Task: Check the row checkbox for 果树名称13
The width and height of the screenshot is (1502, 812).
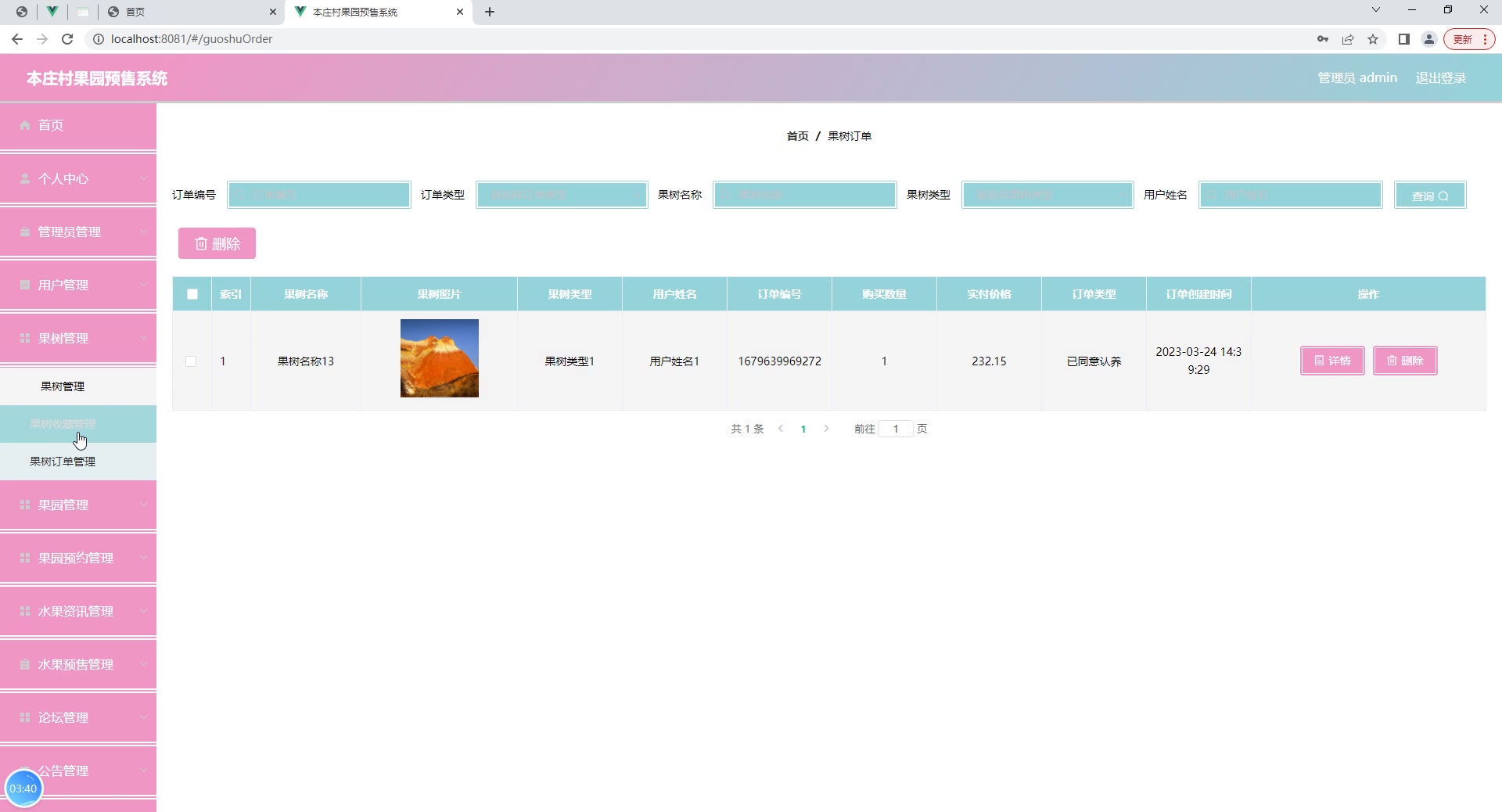Action: (191, 361)
